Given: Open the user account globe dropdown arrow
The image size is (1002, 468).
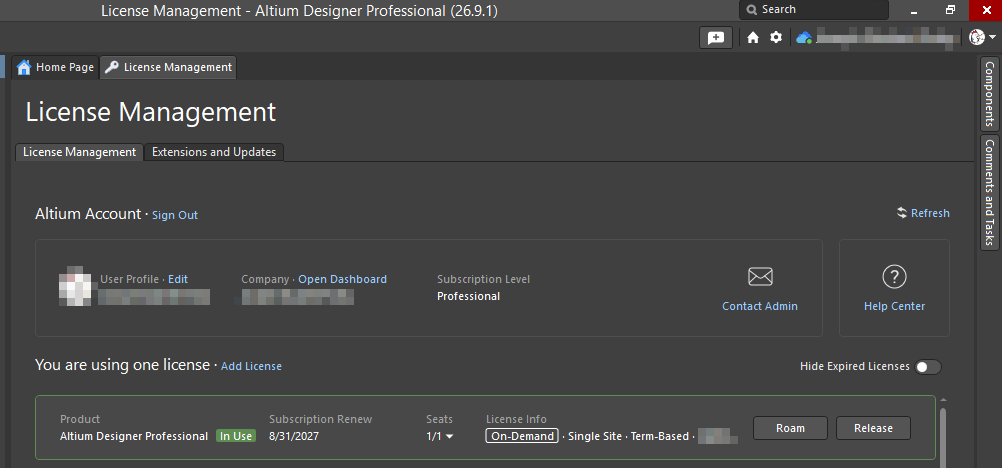Looking at the screenshot, I should [x=992, y=38].
